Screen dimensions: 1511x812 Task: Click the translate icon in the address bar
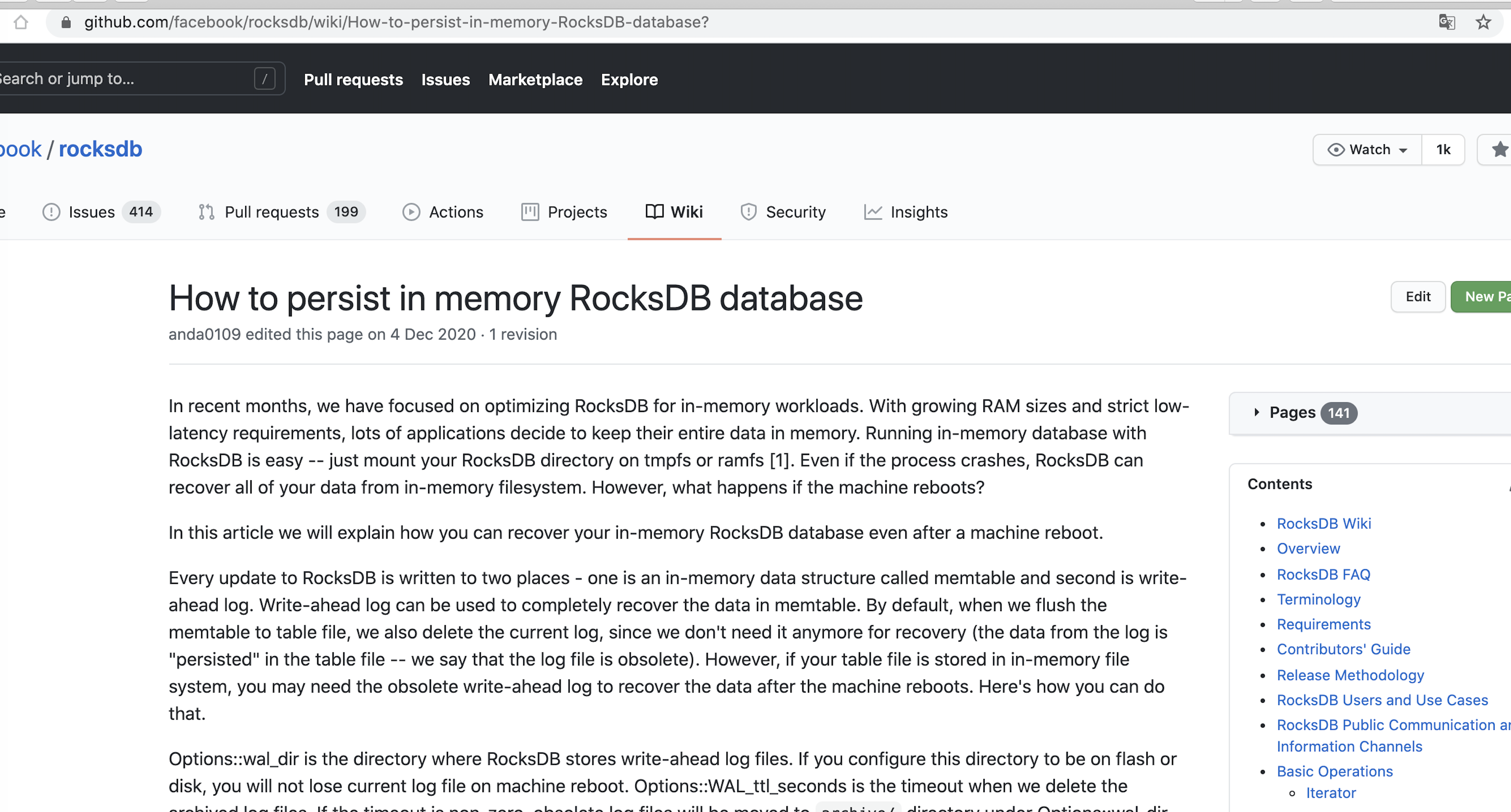click(x=1447, y=22)
